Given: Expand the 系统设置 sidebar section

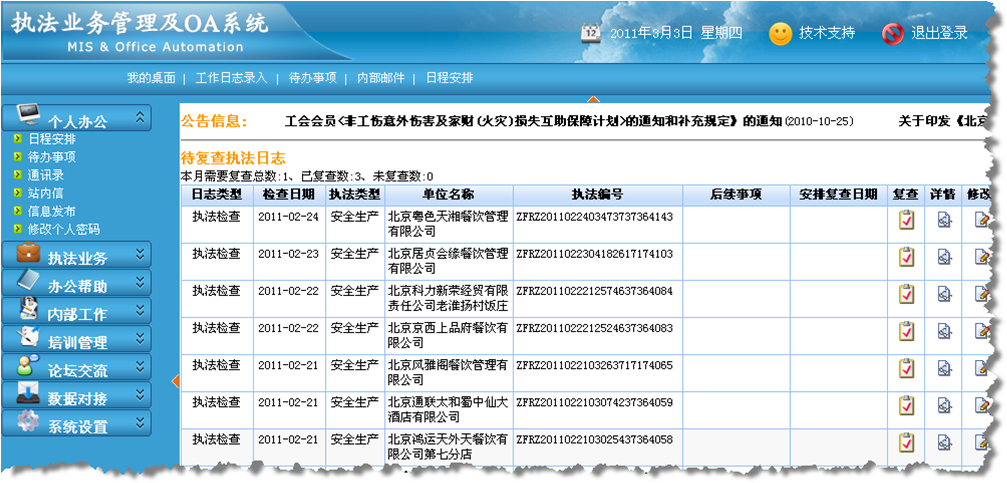Looking at the screenshot, I should [140, 425].
